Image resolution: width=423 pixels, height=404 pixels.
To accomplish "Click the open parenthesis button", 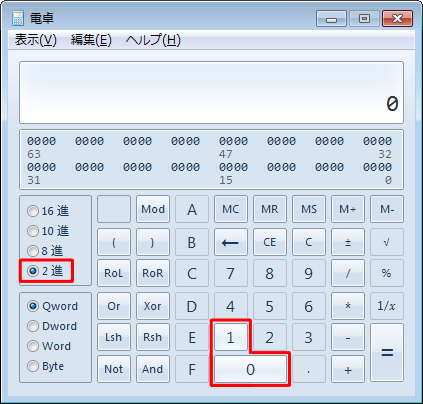I will 114,242.
